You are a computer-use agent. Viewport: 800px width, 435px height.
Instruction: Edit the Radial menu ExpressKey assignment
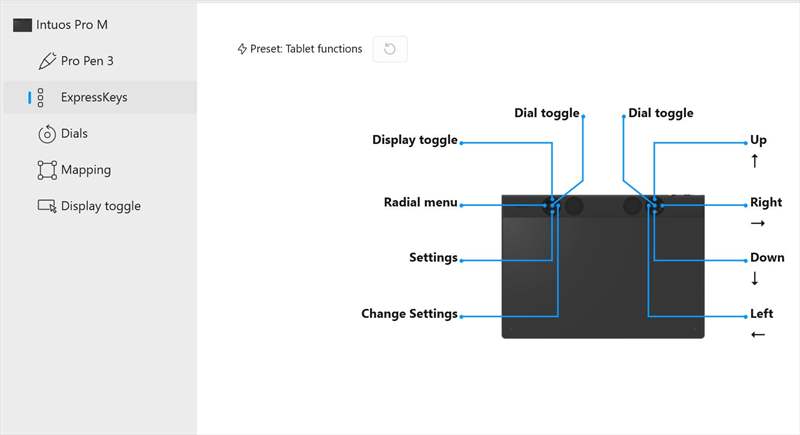(x=420, y=202)
